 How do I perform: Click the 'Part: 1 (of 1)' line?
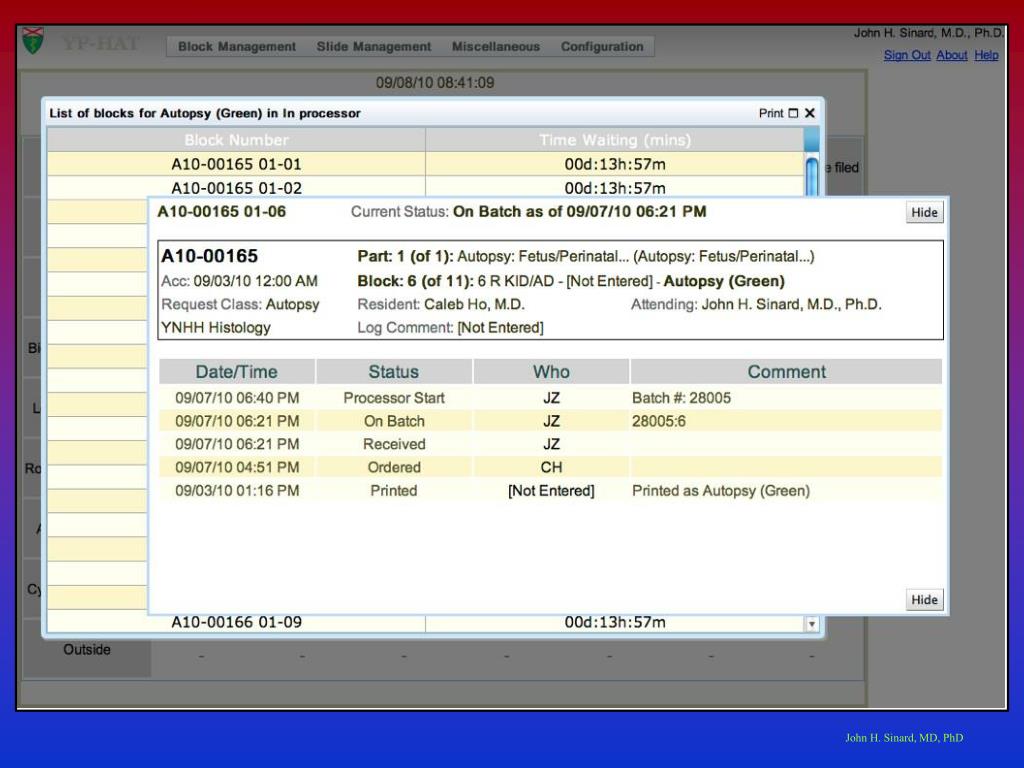coord(586,256)
